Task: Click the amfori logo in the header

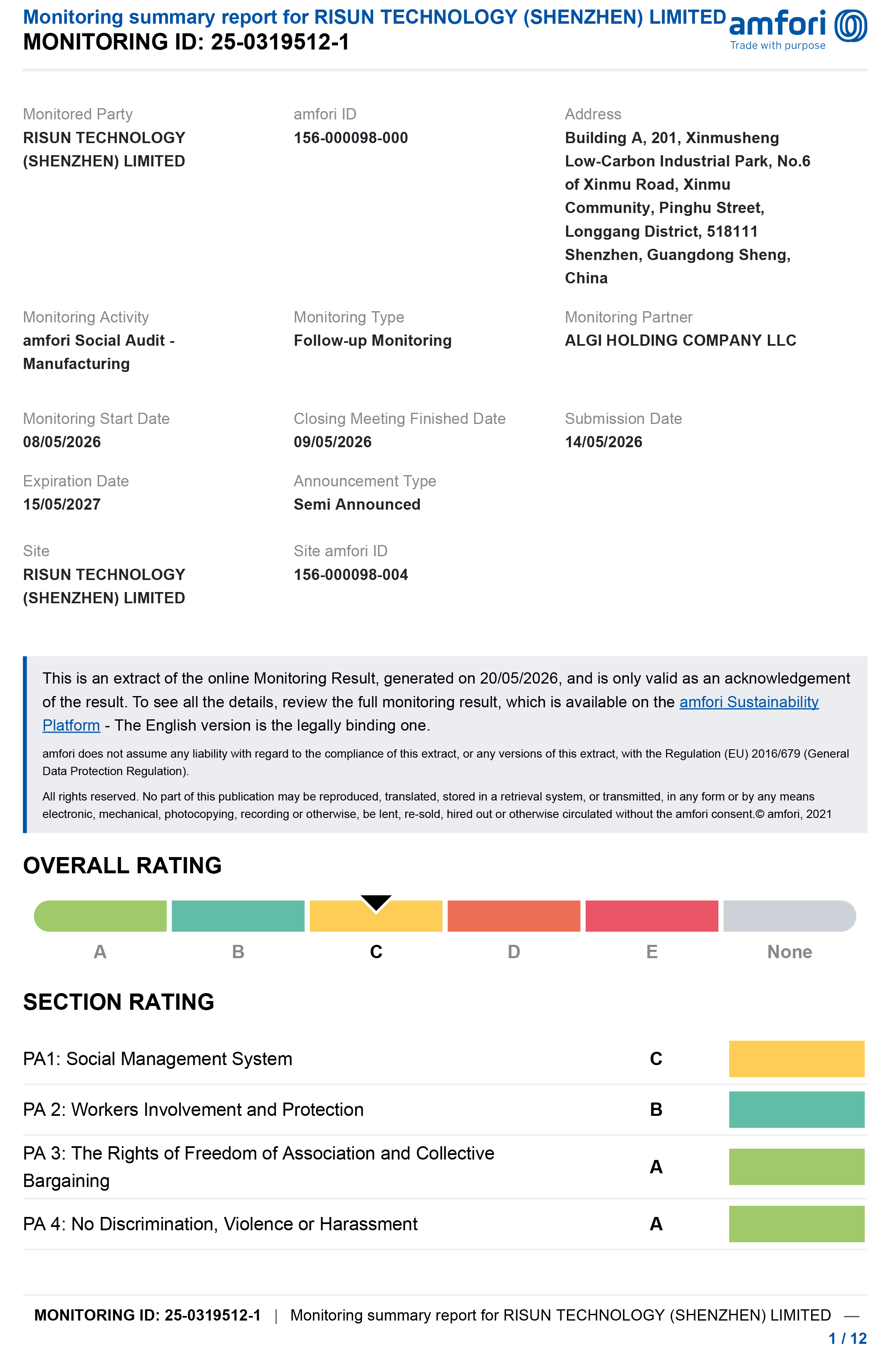Action: point(798,30)
